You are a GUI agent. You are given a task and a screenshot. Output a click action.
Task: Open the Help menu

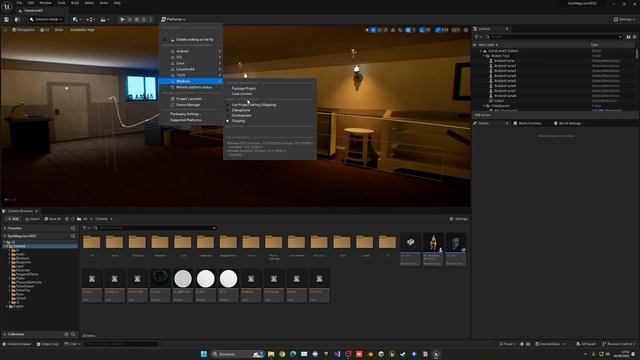pyautogui.click(x=117, y=3)
